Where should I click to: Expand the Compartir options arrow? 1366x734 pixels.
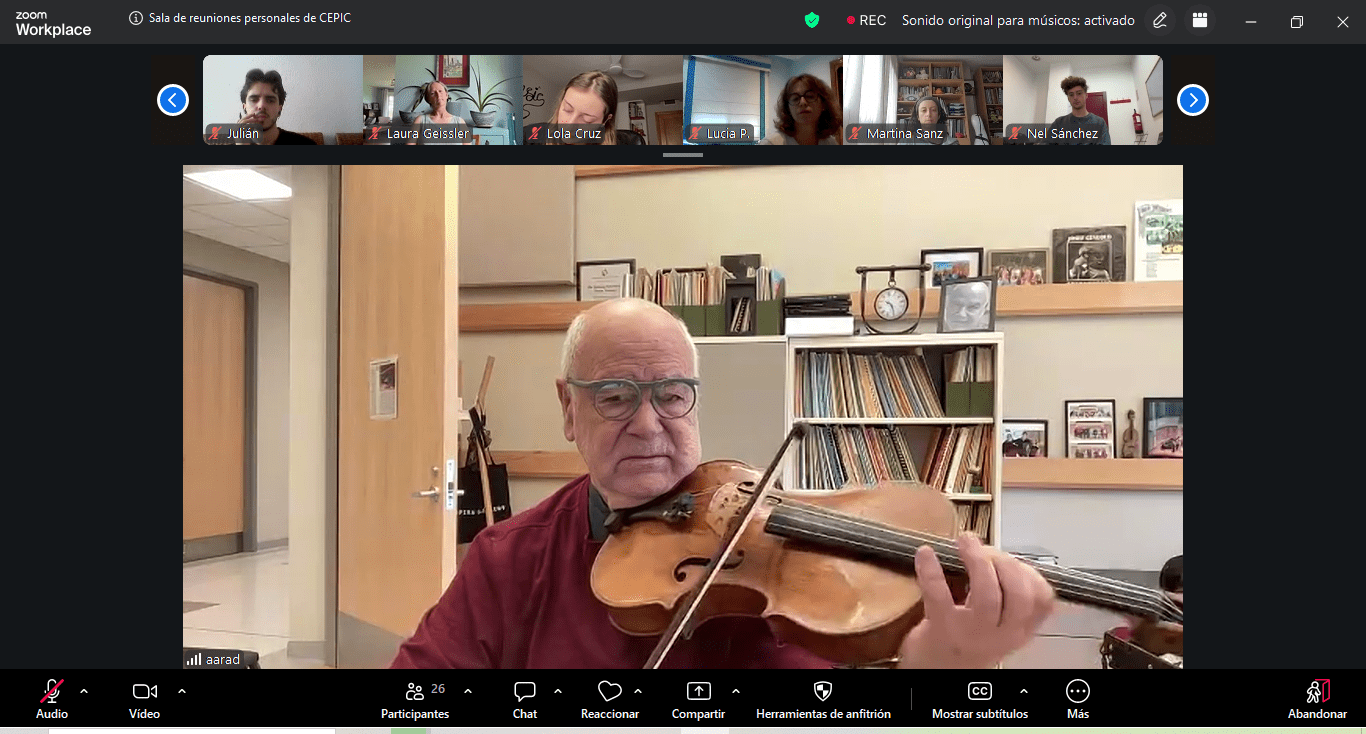736,691
